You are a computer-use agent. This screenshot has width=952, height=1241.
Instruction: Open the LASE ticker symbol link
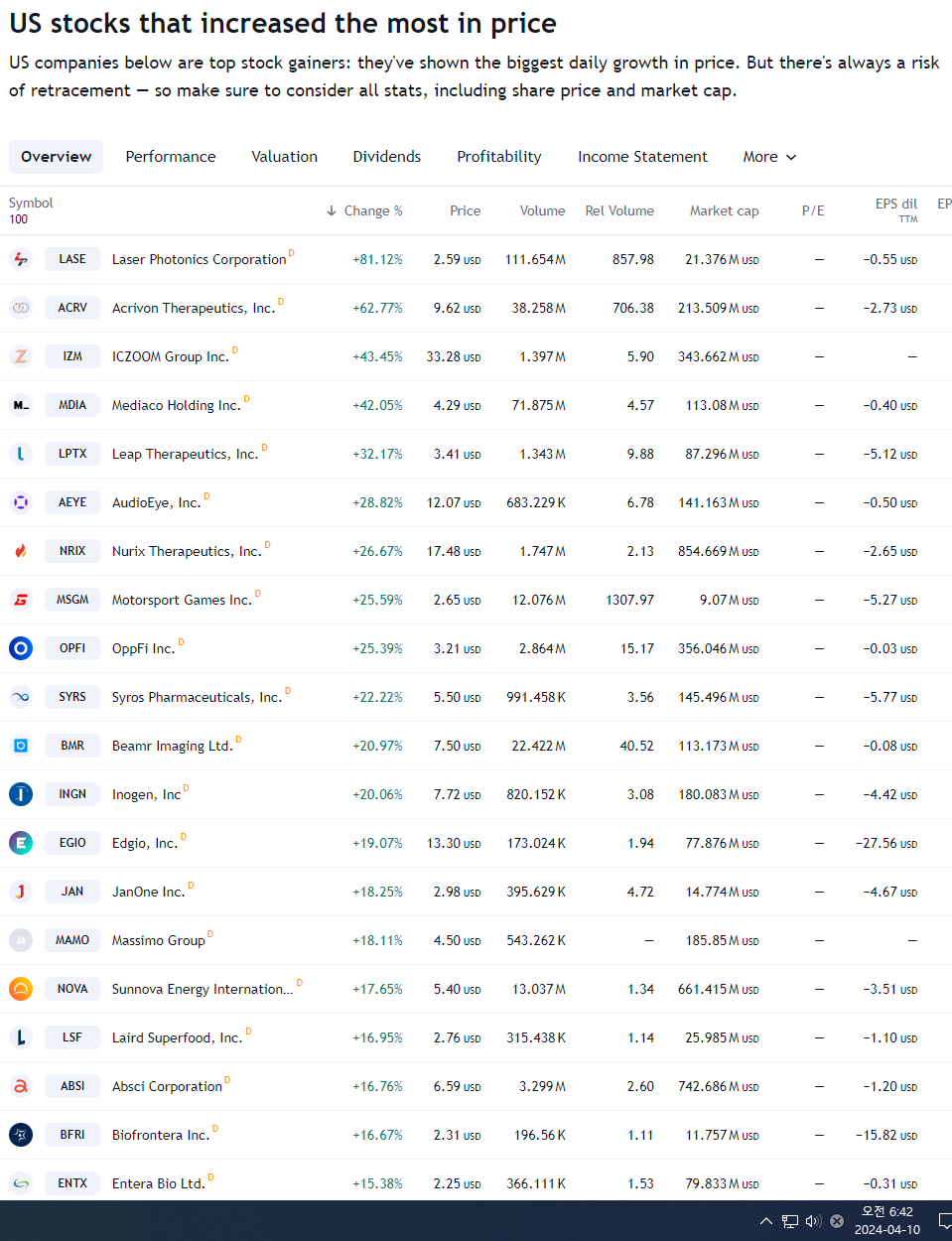click(x=72, y=259)
